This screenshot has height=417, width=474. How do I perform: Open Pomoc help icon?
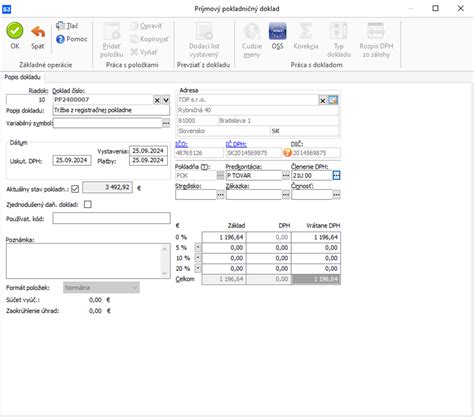[60, 39]
